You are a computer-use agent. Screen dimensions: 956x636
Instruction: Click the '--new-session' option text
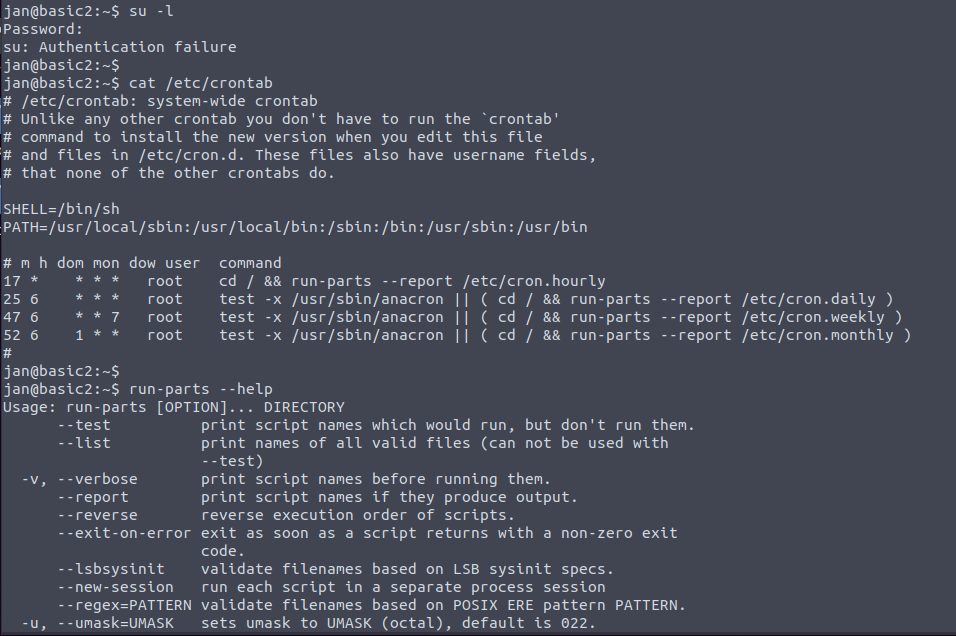(115, 587)
